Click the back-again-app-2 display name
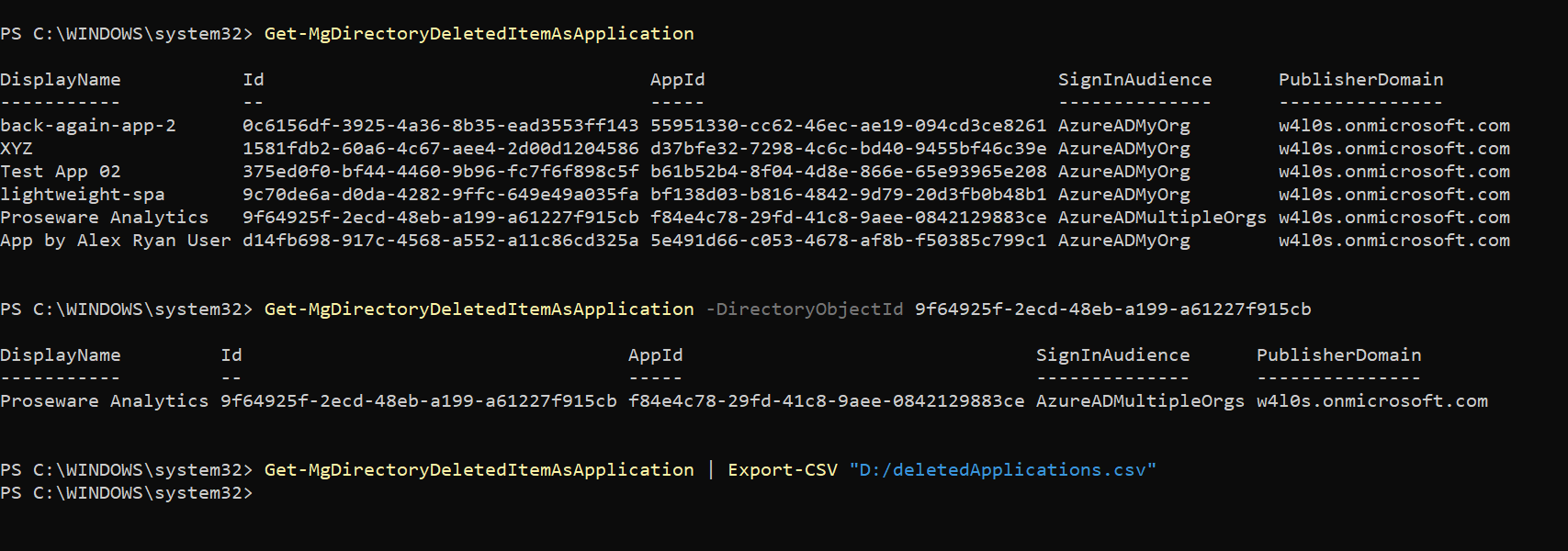1568x551 pixels. tap(88, 126)
